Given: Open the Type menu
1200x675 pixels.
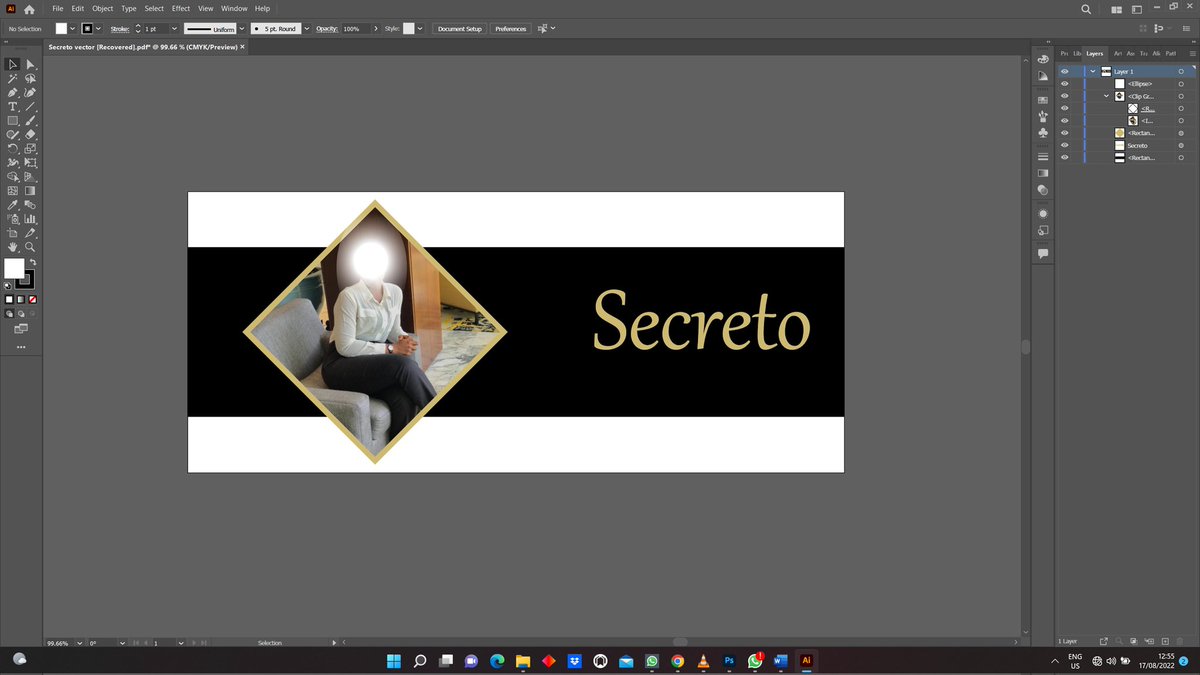Looking at the screenshot, I should click(x=129, y=8).
